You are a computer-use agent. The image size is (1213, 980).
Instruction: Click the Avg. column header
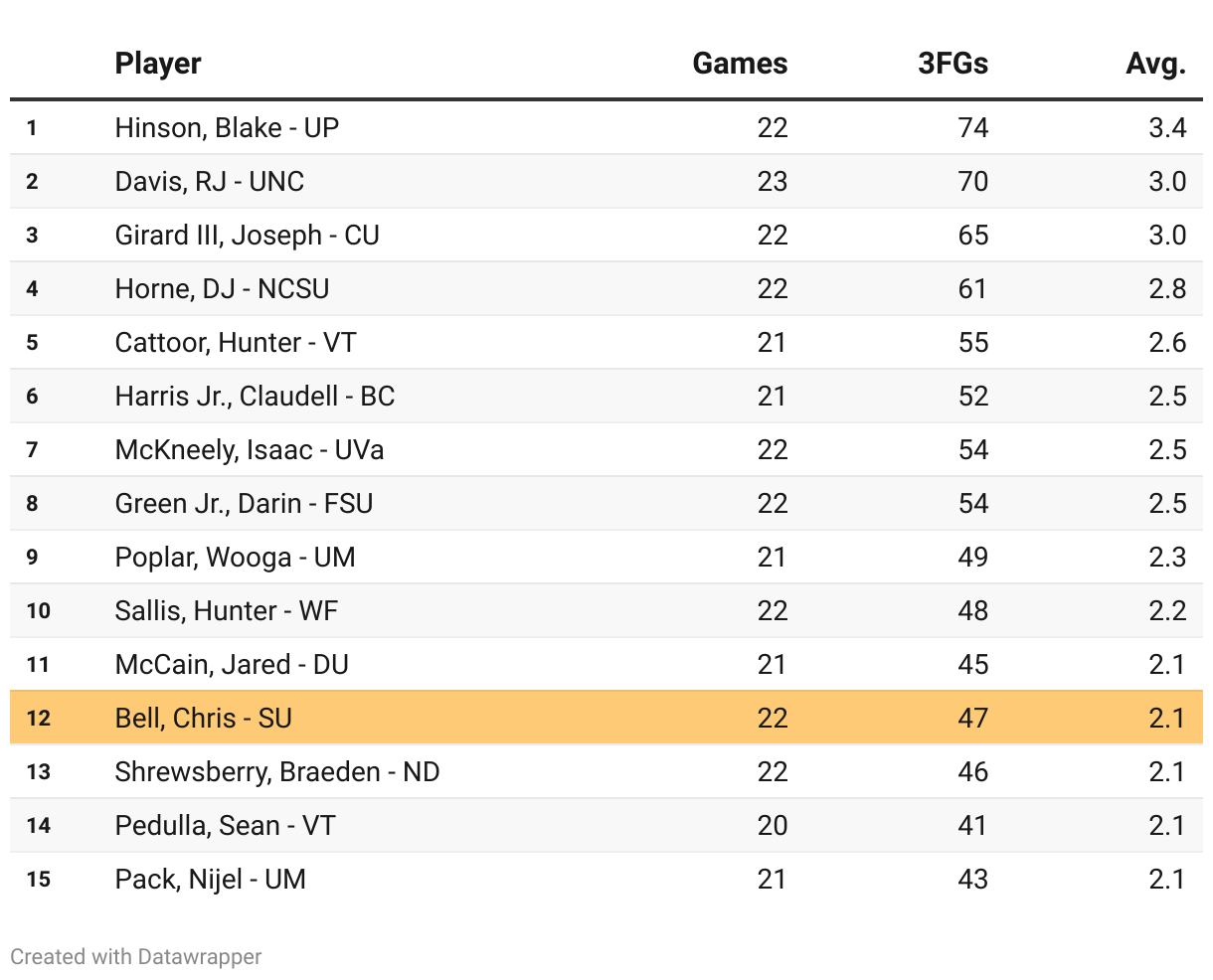[1155, 64]
